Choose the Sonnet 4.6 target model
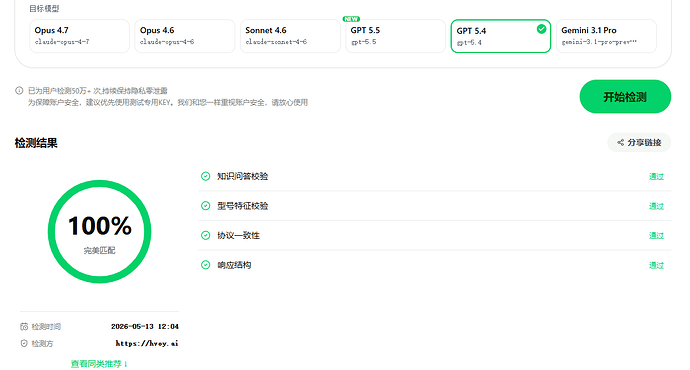Image resolution: width=690 pixels, height=370 pixels. pyautogui.click(x=290, y=36)
